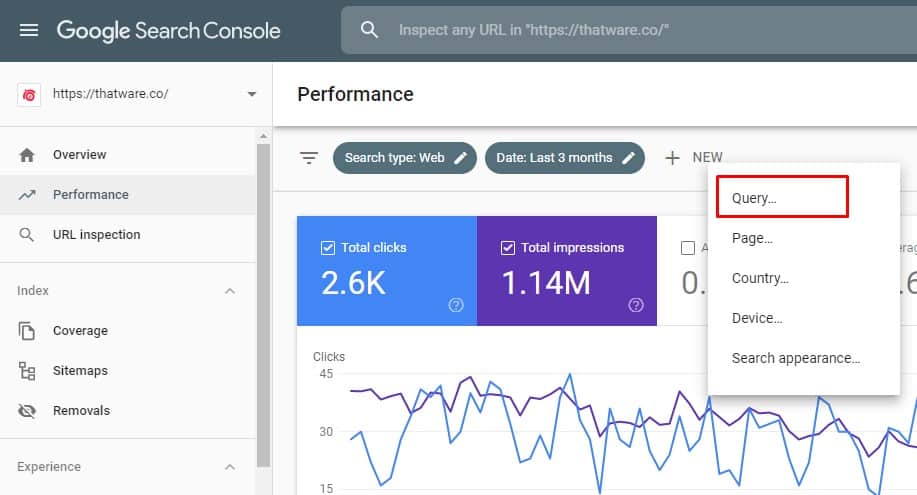This screenshot has height=495, width=917.
Task: Click the 1.14M total impressions value
Action: (546, 283)
